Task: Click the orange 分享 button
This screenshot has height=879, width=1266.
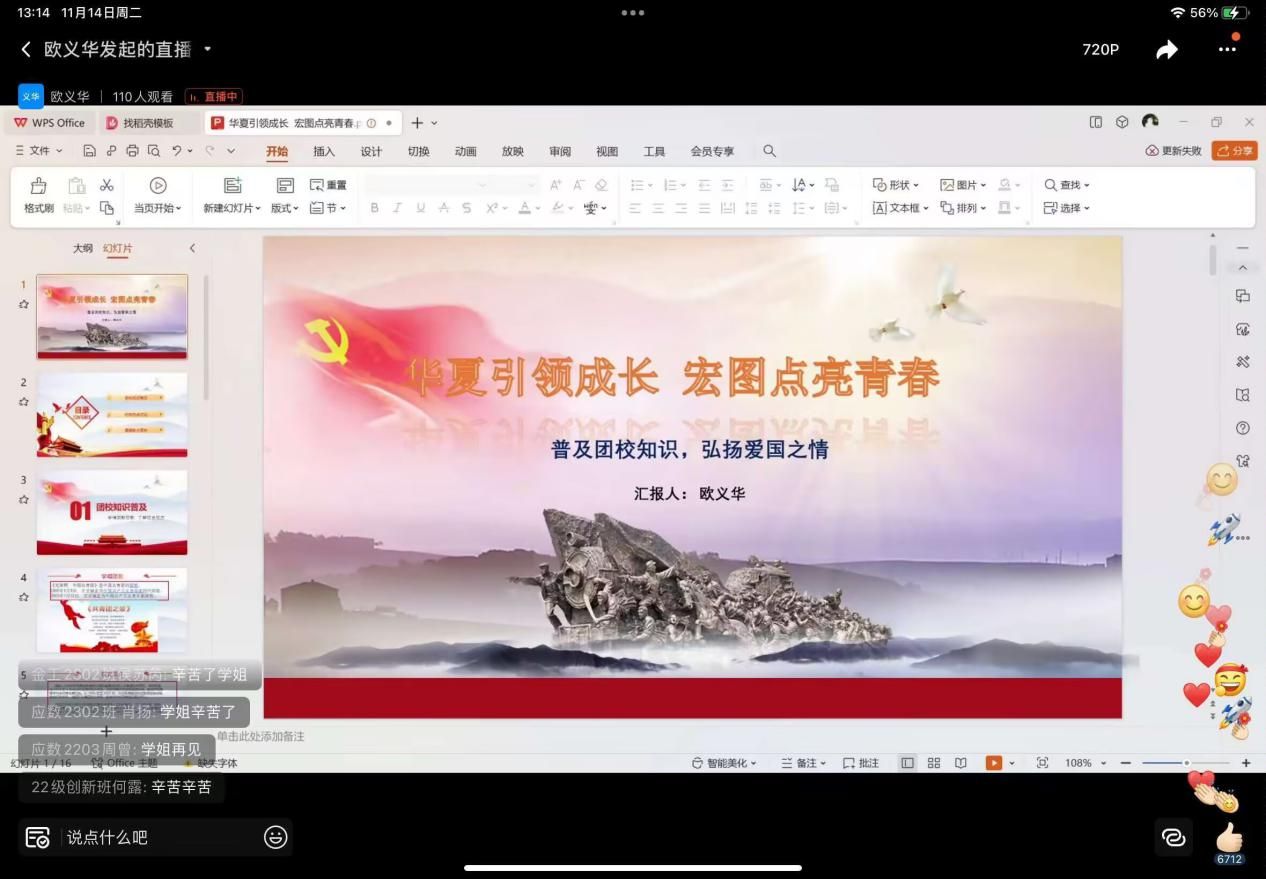Action: [1234, 151]
